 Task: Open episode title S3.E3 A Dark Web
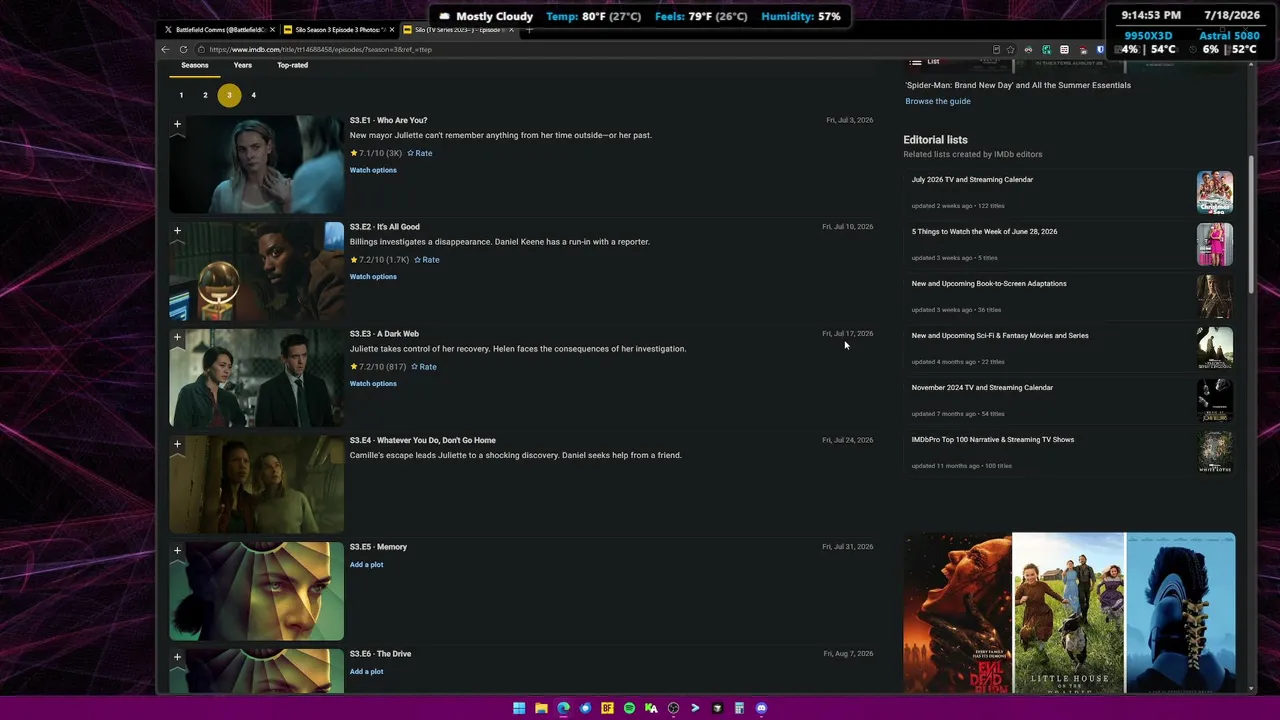[x=384, y=334]
